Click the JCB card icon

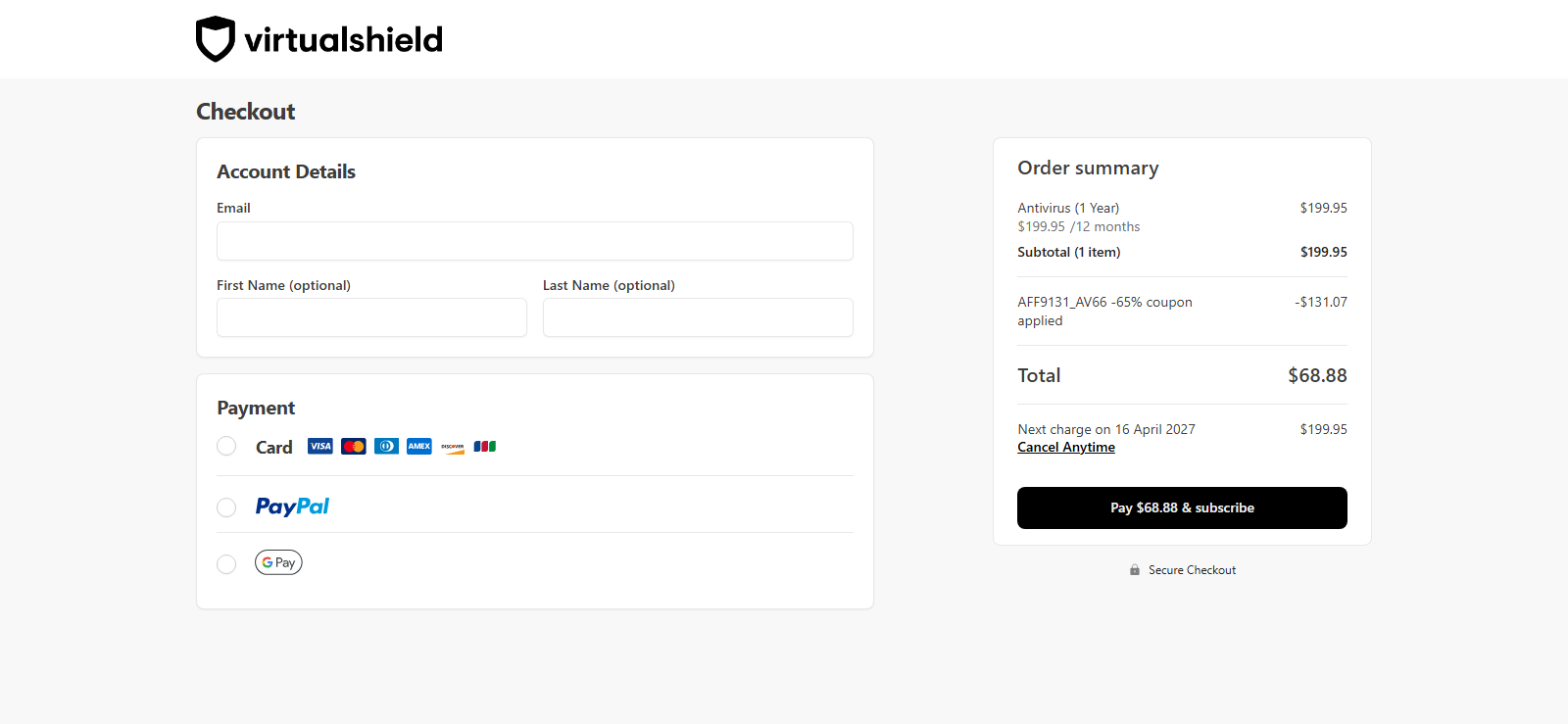[485, 446]
